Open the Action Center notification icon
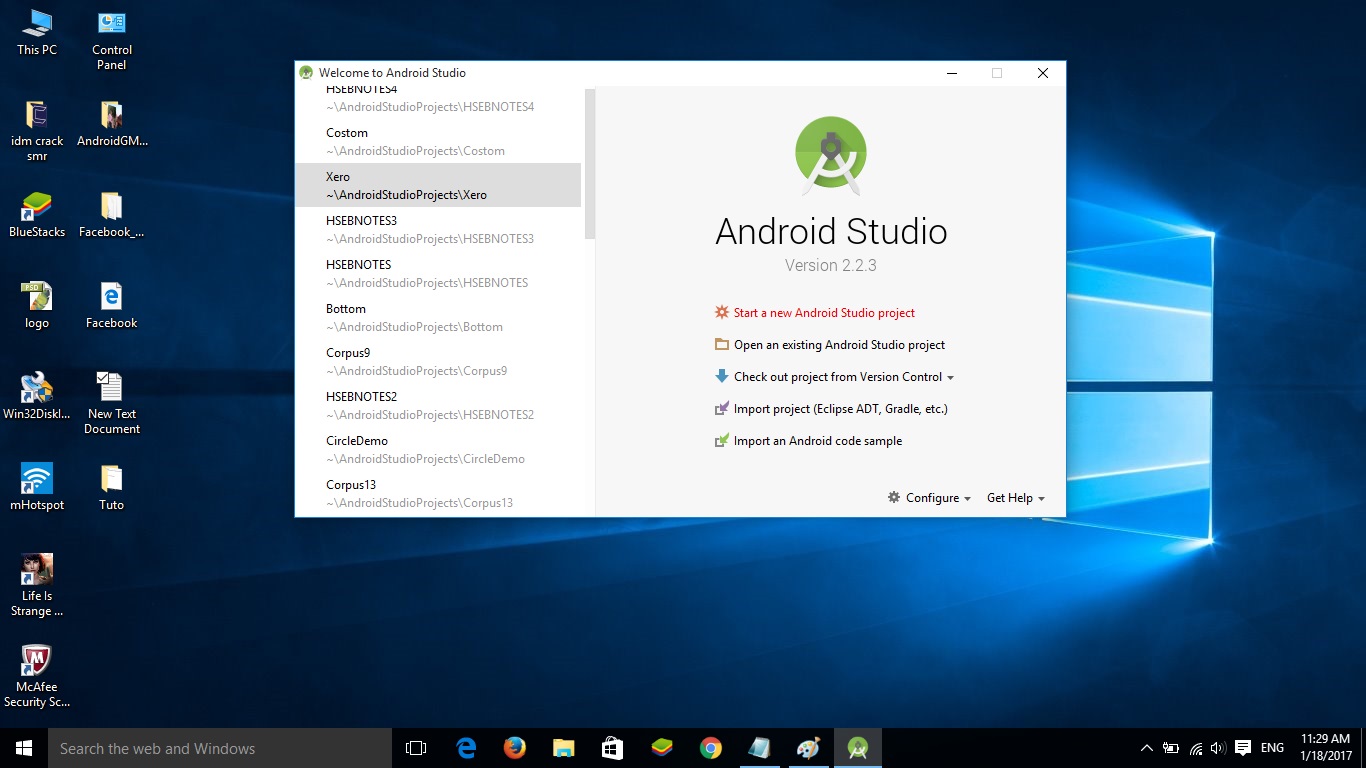This screenshot has height=768, width=1366. pyautogui.click(x=1243, y=747)
